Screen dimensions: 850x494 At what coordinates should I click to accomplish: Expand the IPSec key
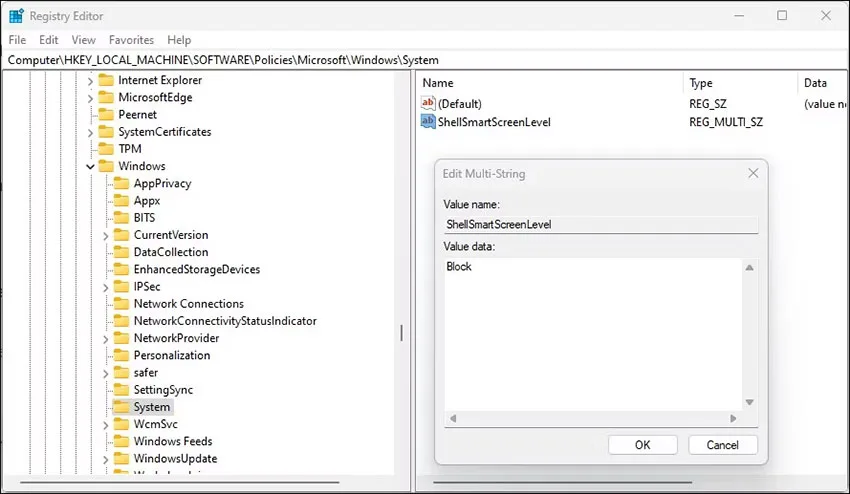click(106, 287)
